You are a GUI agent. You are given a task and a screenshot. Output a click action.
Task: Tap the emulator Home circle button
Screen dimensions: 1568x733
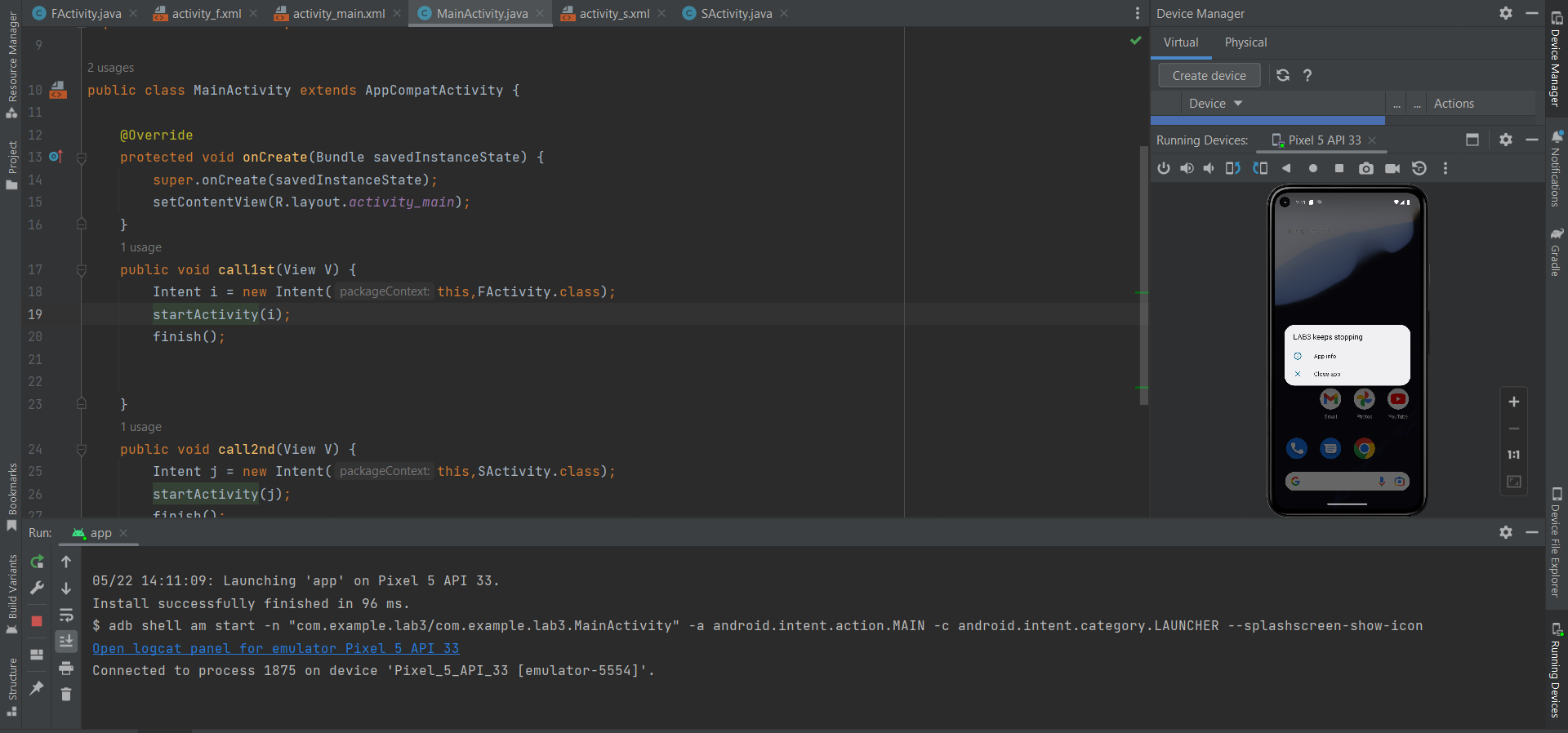tap(1313, 168)
